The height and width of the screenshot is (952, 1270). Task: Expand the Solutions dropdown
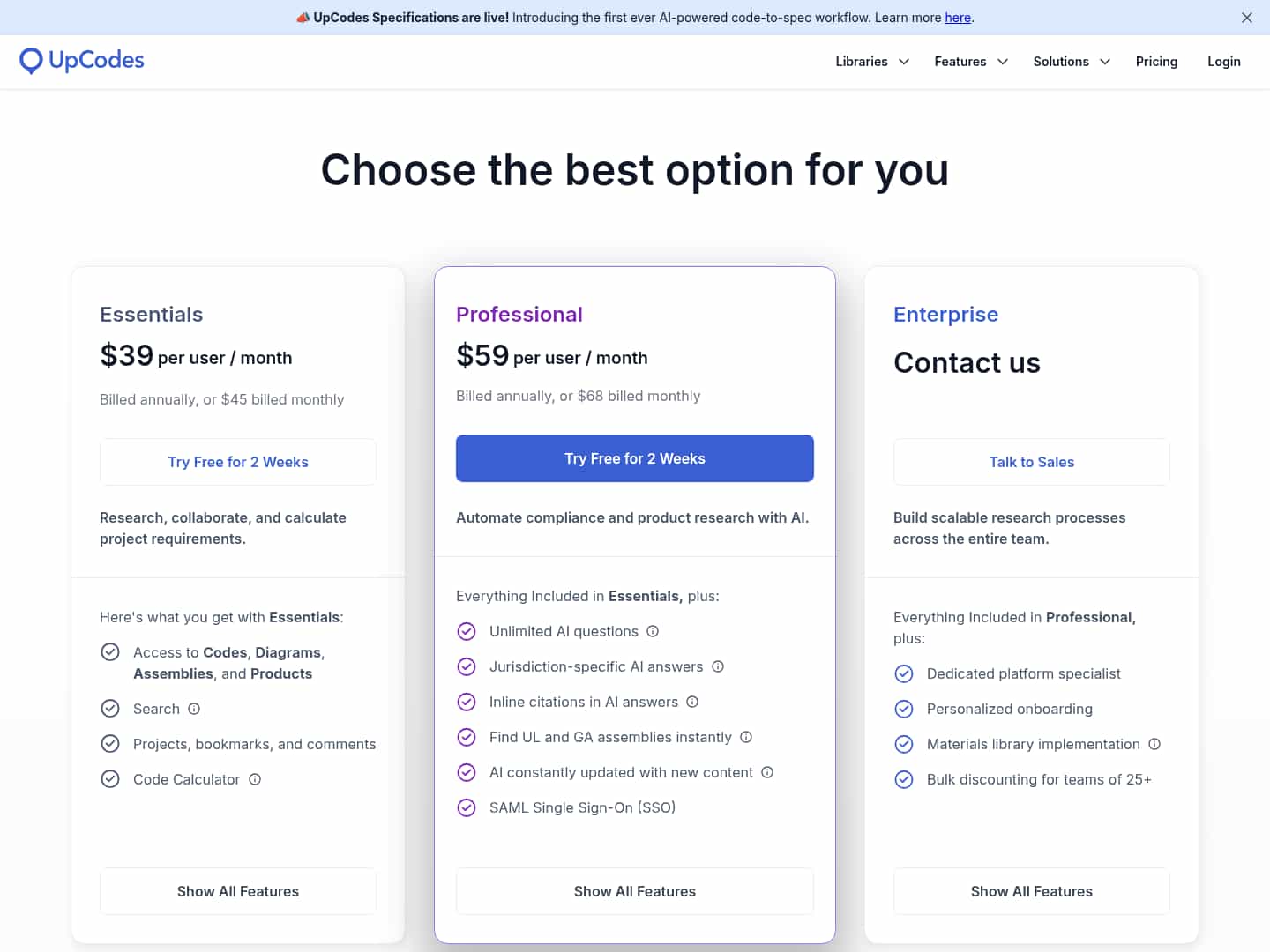(x=1071, y=62)
